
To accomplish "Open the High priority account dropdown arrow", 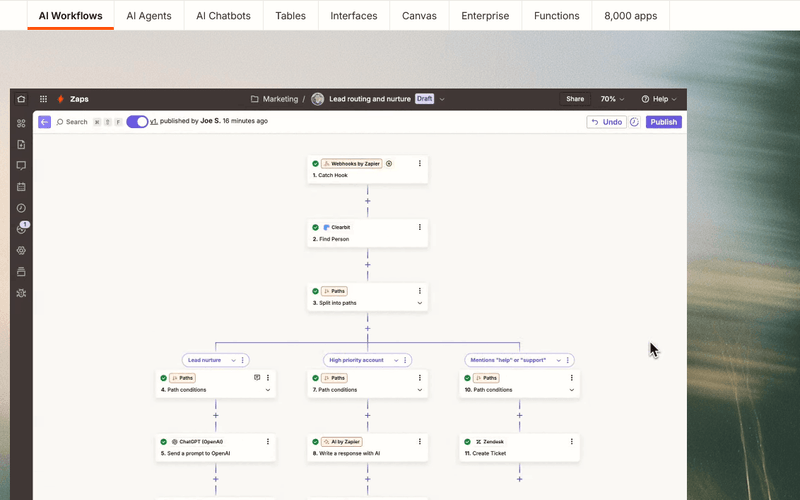I will pyautogui.click(x=396, y=360).
